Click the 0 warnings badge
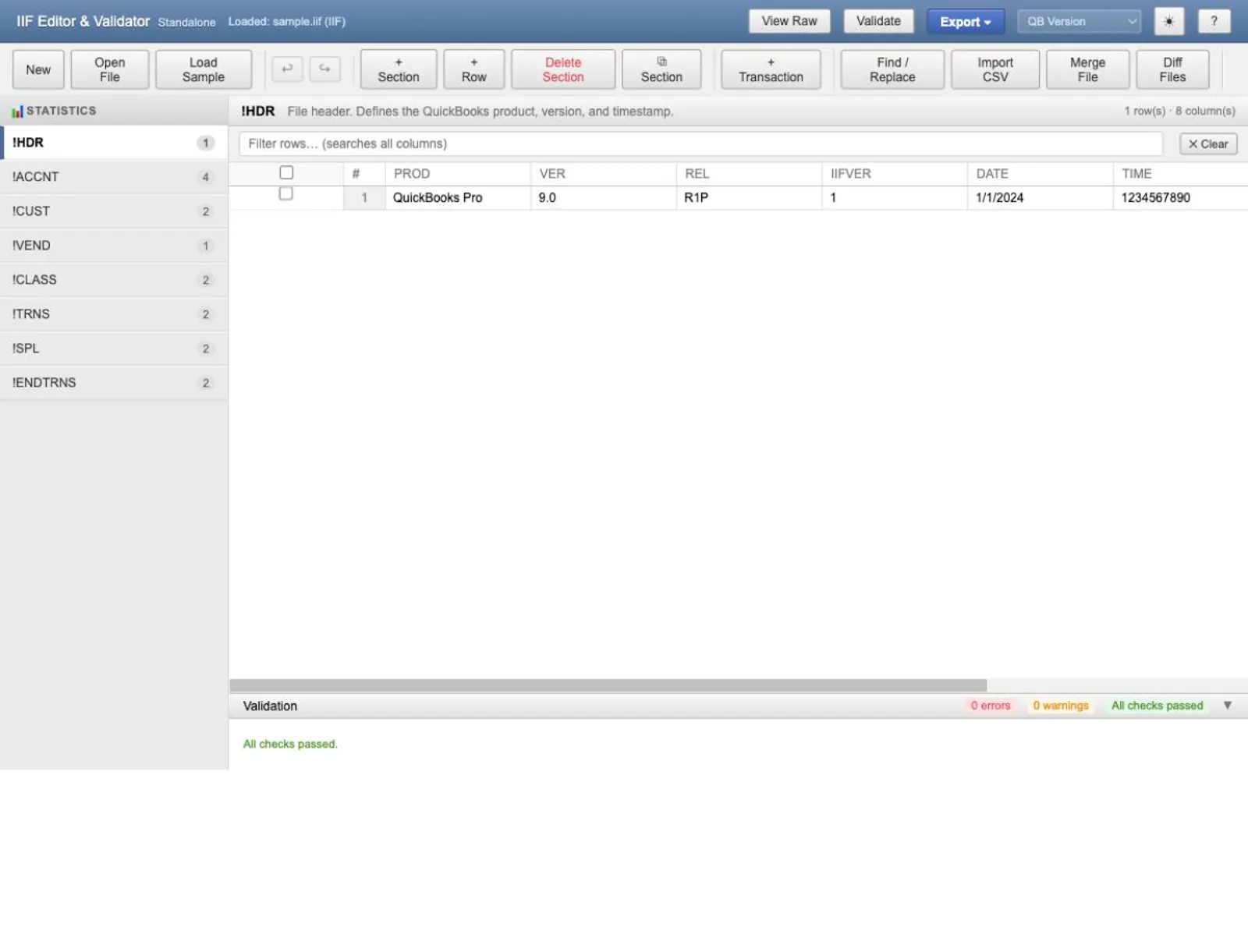This screenshot has height=952, width=1248. (x=1061, y=706)
